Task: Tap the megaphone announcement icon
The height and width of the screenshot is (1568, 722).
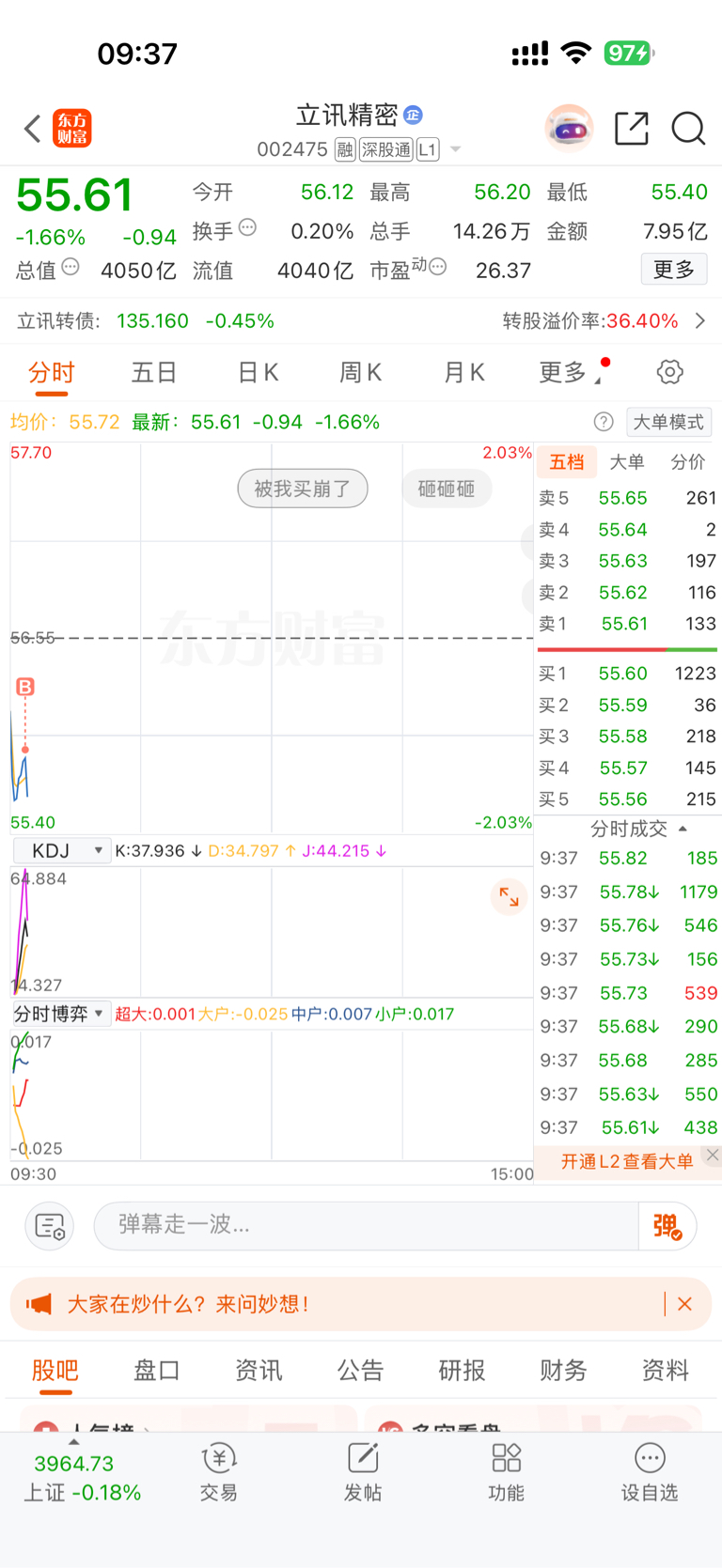Action: pos(39,1304)
